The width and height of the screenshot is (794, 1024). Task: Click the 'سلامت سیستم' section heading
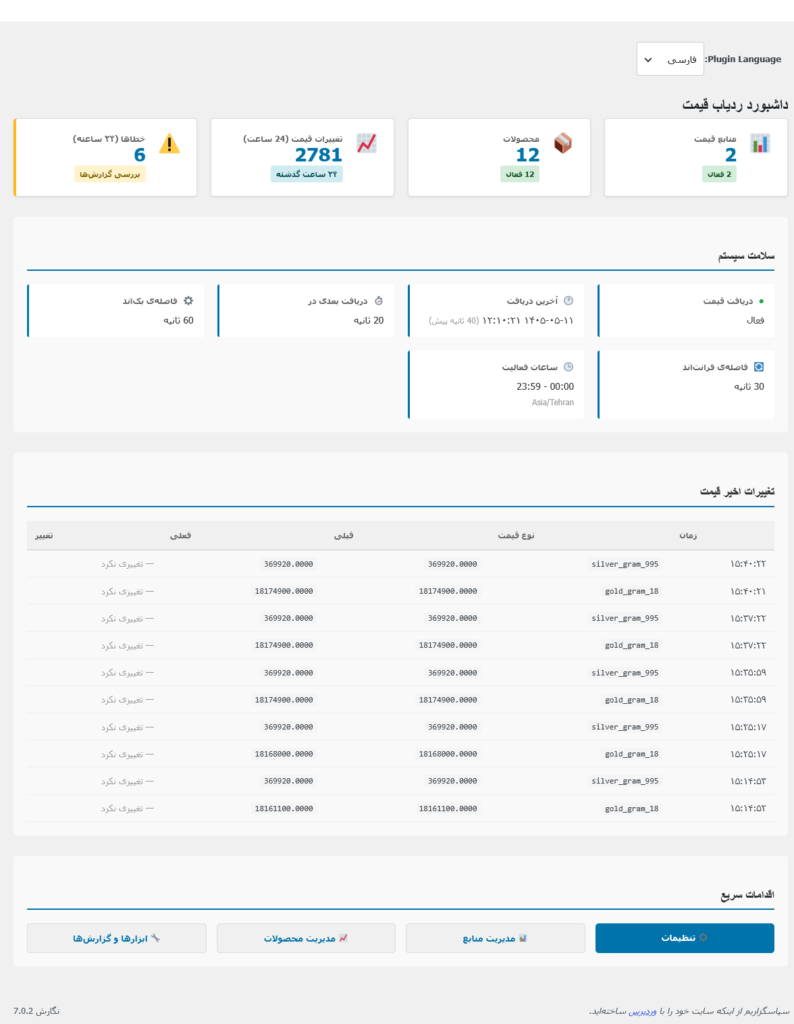pos(746,256)
